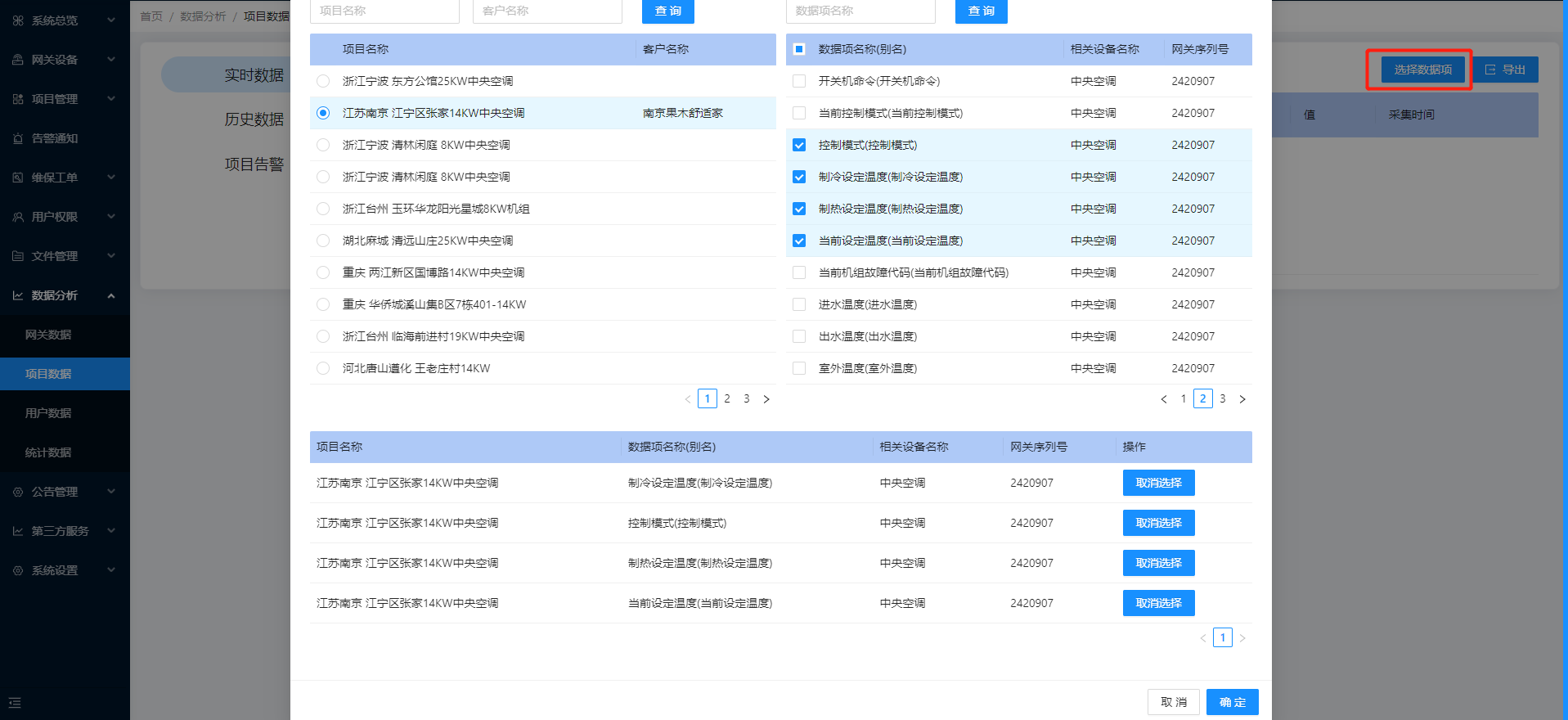Viewport: 1568px width, 720px height.
Task: Select radio for 河北唐山遵化 王老庄村14KW
Action: point(323,368)
